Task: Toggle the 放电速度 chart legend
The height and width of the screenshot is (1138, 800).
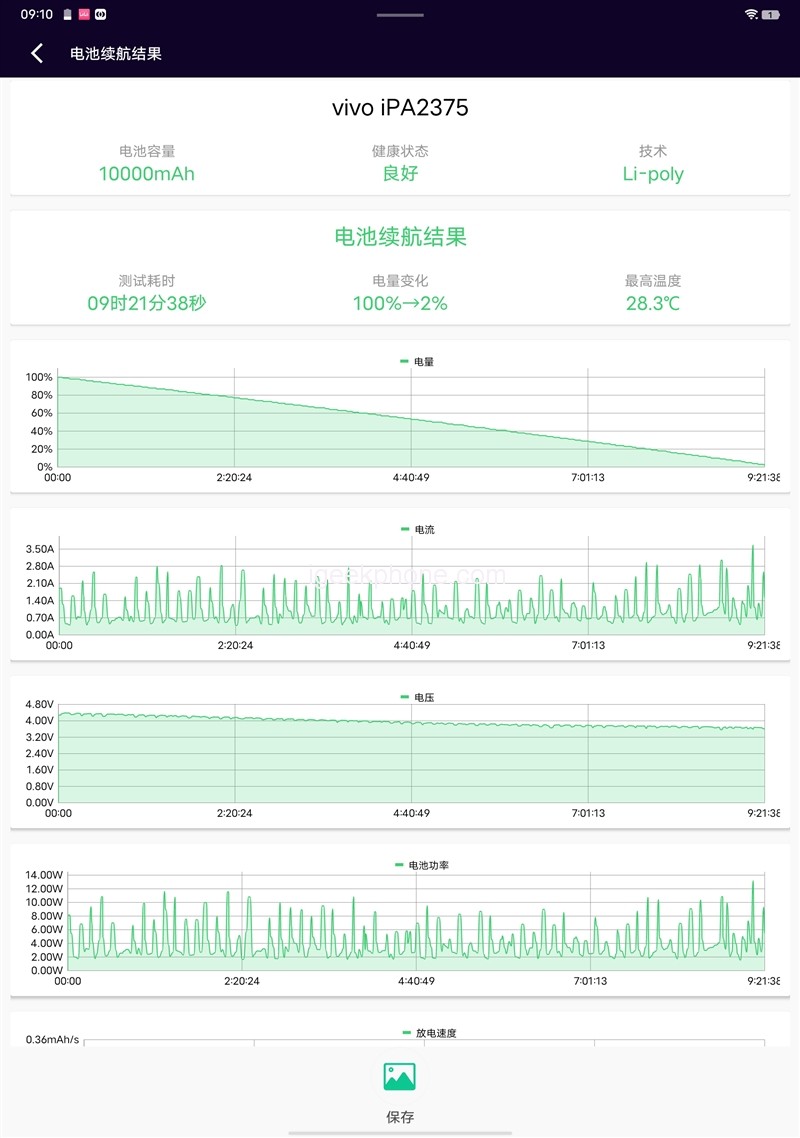Action: click(x=429, y=1033)
